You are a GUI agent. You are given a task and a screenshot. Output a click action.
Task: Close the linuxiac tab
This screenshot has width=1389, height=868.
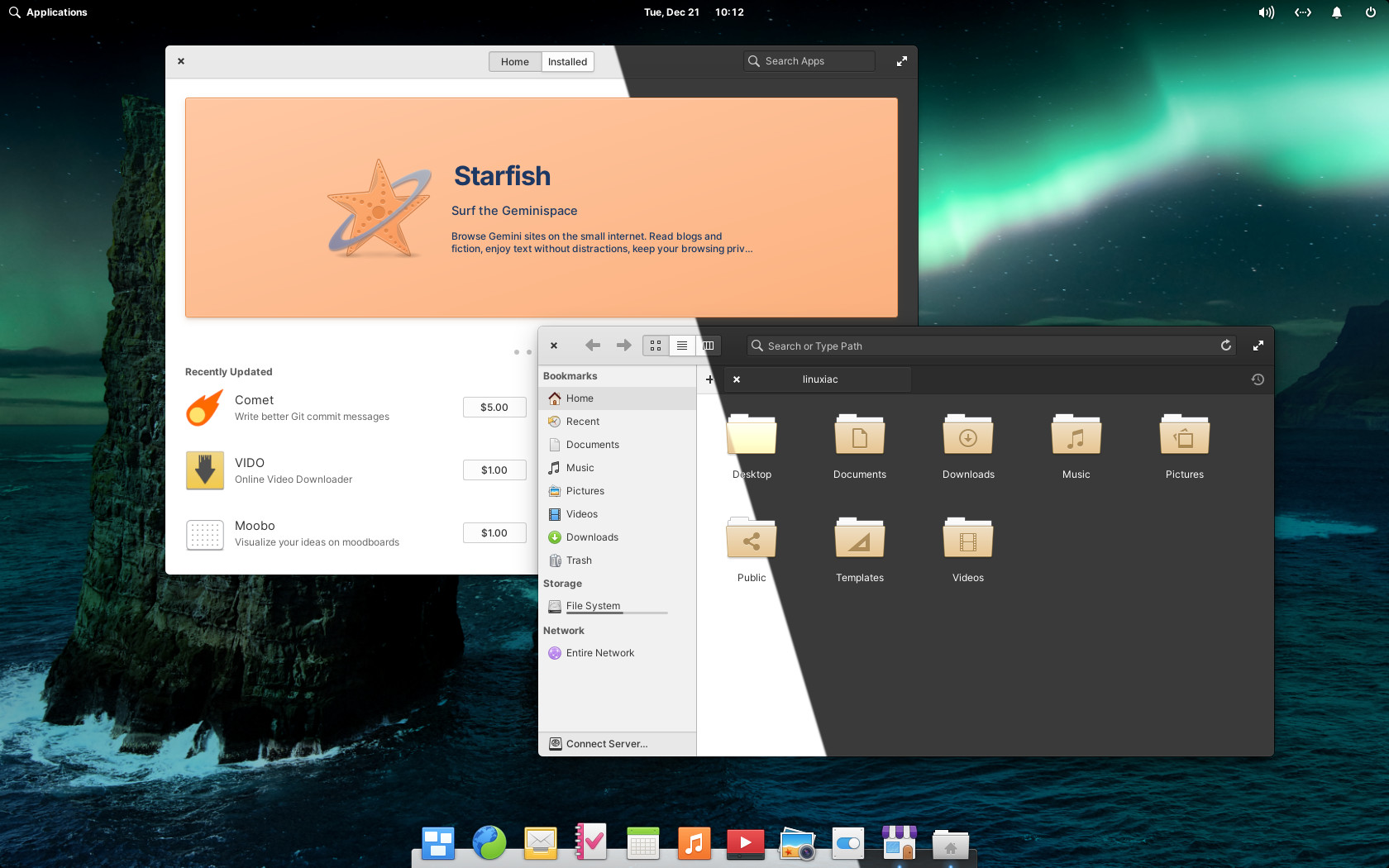(737, 379)
